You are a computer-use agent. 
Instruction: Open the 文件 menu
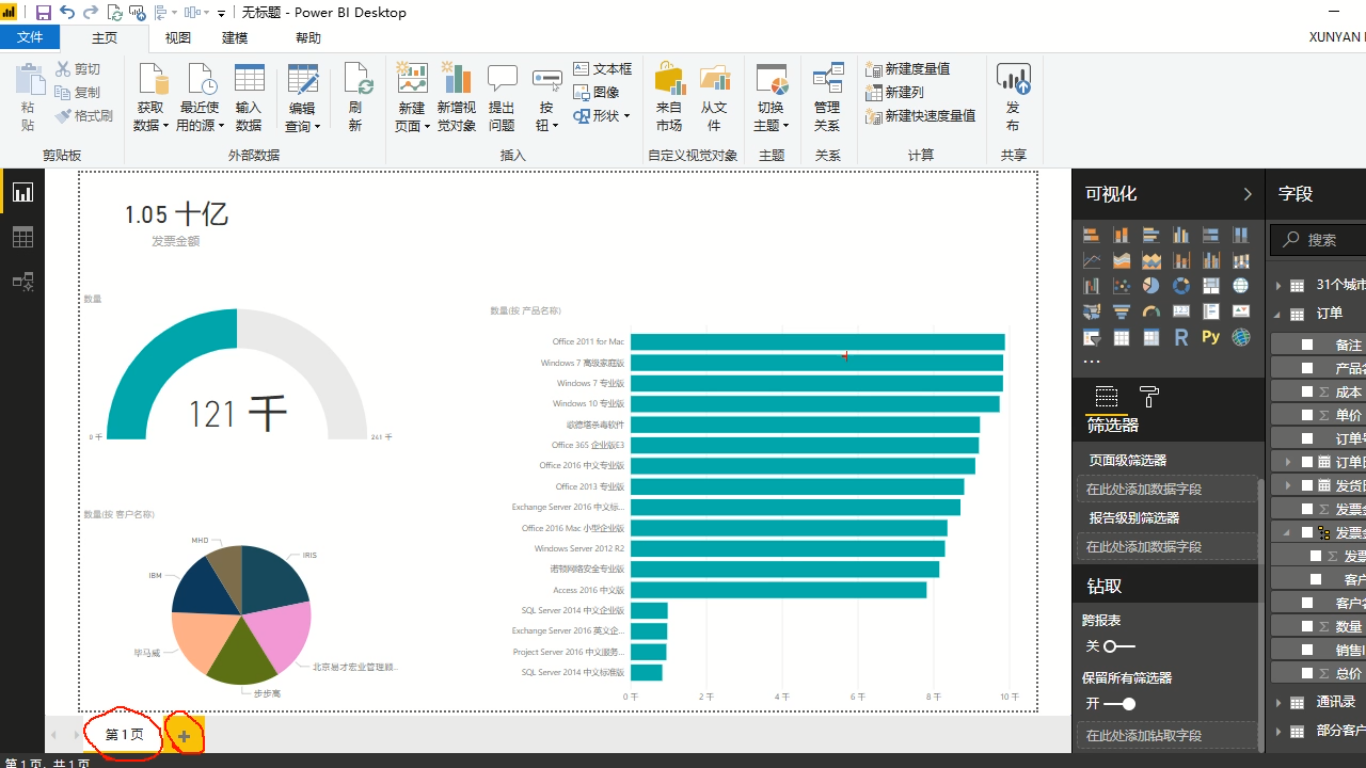30,37
